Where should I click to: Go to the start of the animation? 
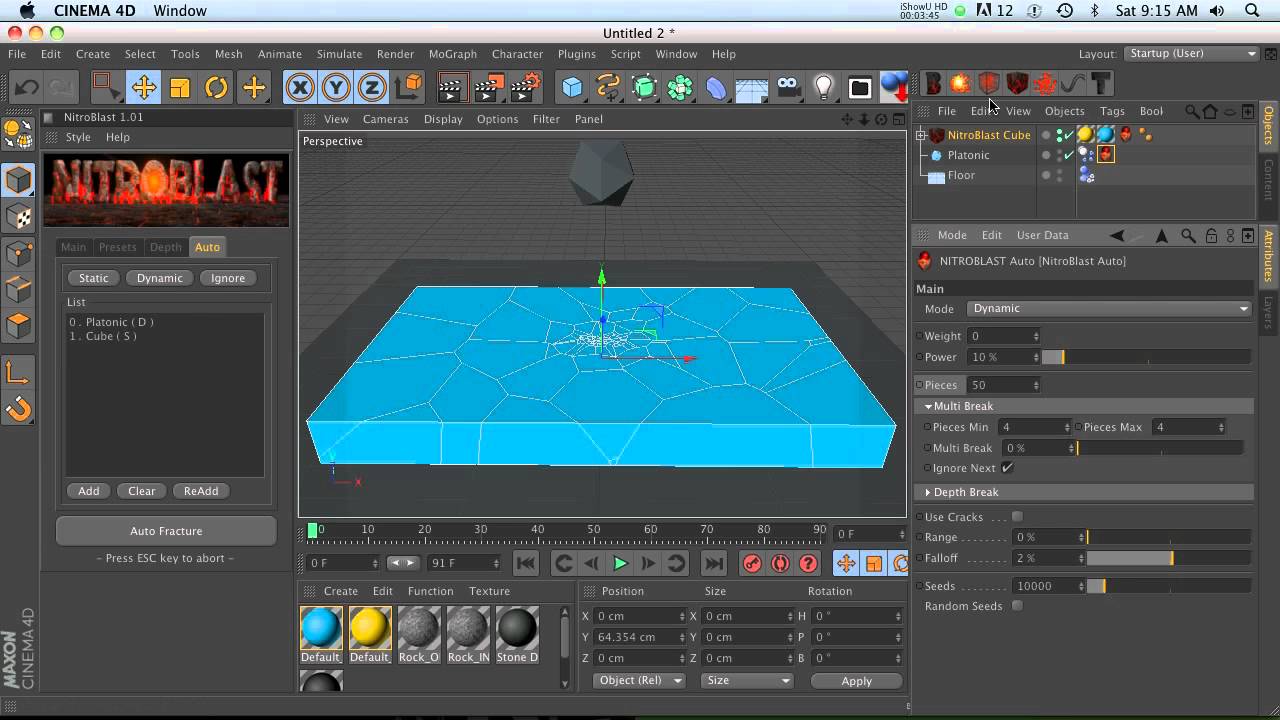click(526, 564)
